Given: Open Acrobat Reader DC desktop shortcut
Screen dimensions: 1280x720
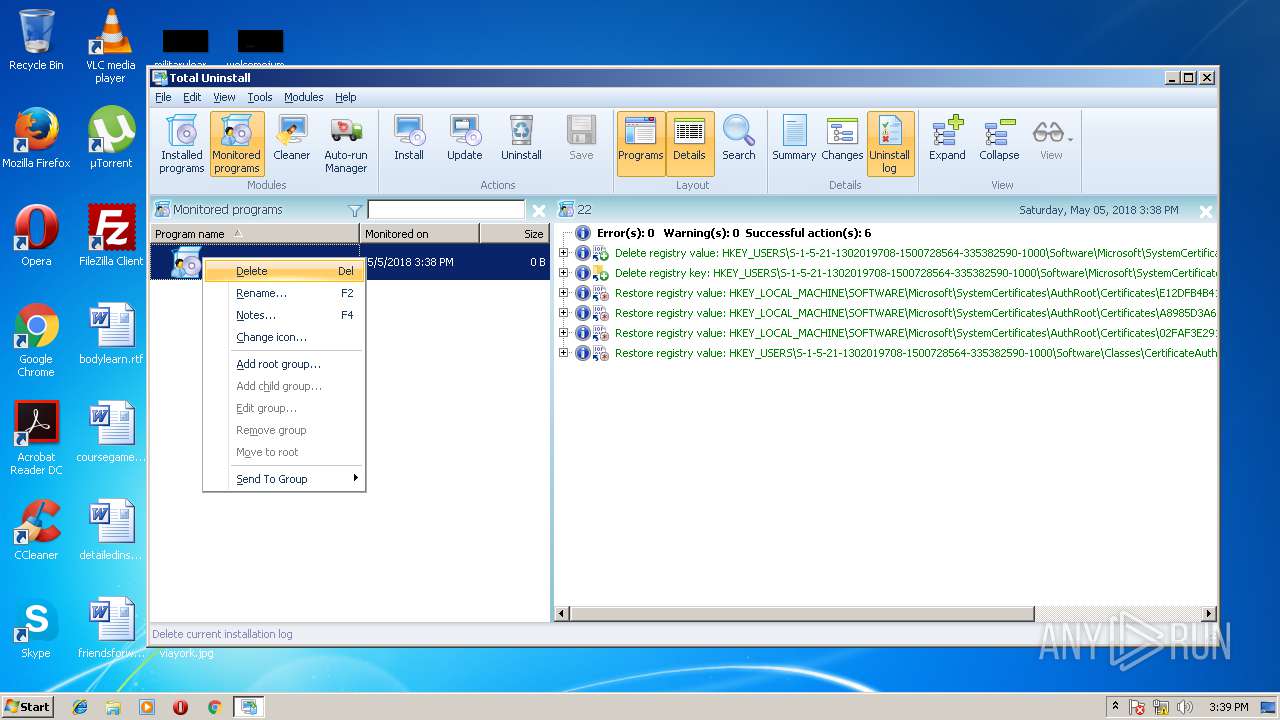Looking at the screenshot, I should [36, 438].
